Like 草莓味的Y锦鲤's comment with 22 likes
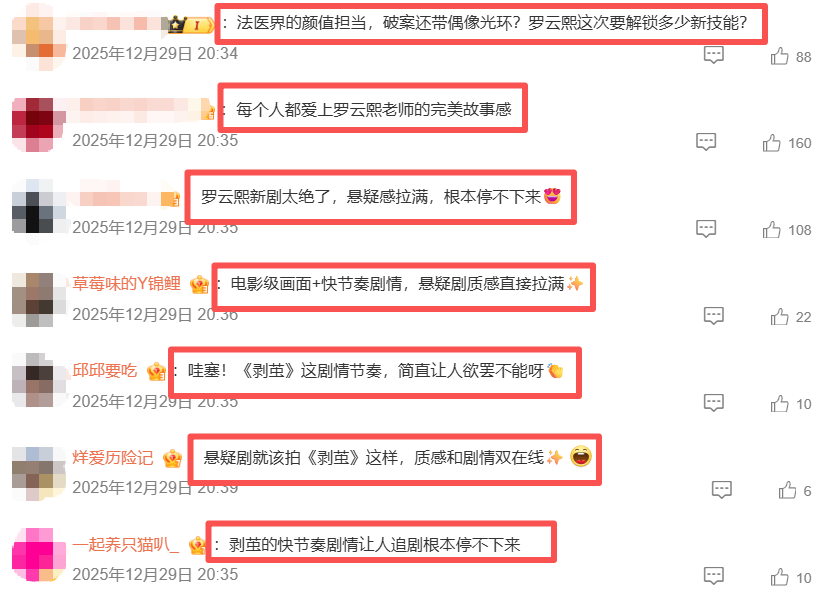Image resolution: width=837 pixels, height=600 pixels. click(x=779, y=317)
